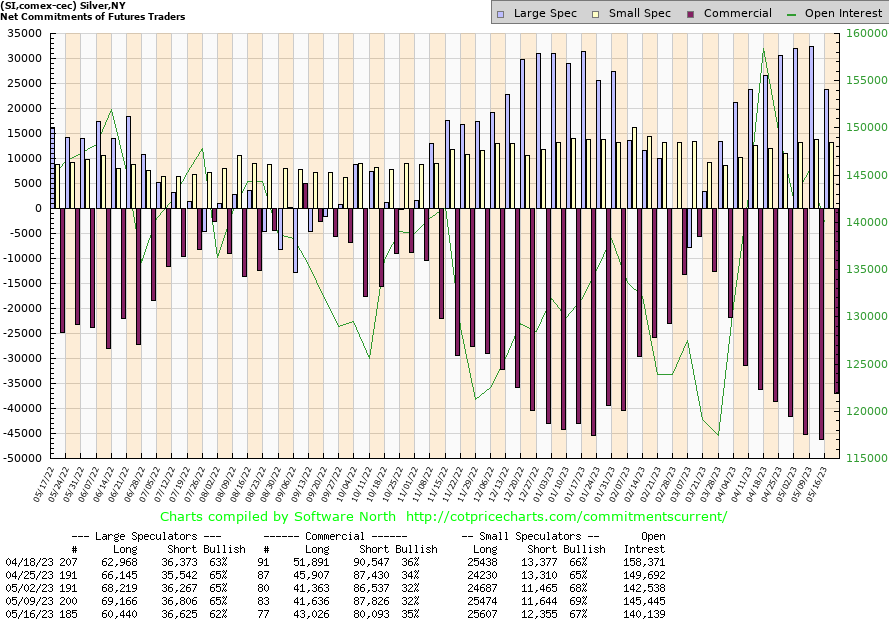Select the Large Spec legend label
The width and height of the screenshot is (889, 620).
coord(547,13)
